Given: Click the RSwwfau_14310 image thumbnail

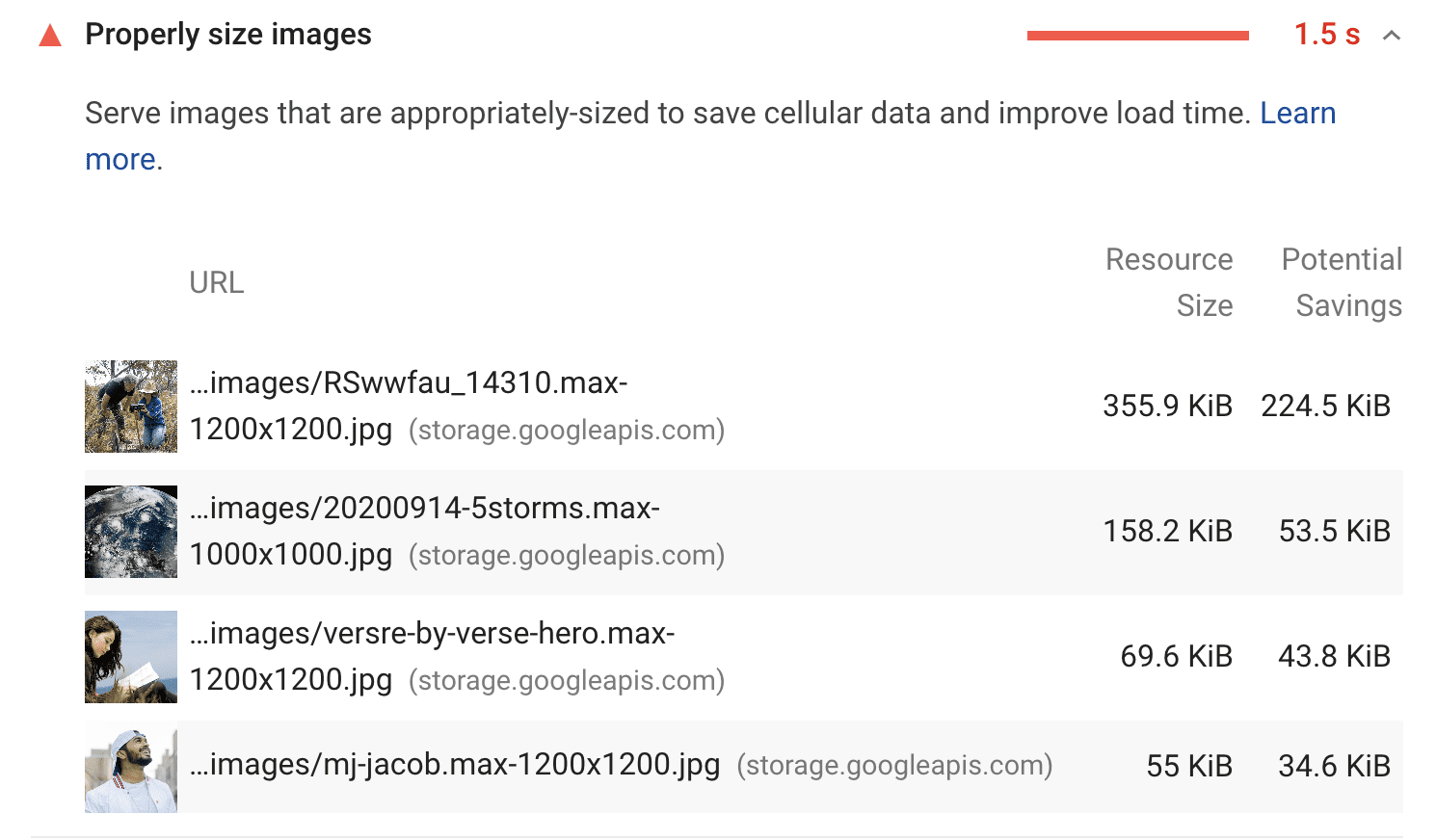Looking at the screenshot, I should [x=130, y=406].
